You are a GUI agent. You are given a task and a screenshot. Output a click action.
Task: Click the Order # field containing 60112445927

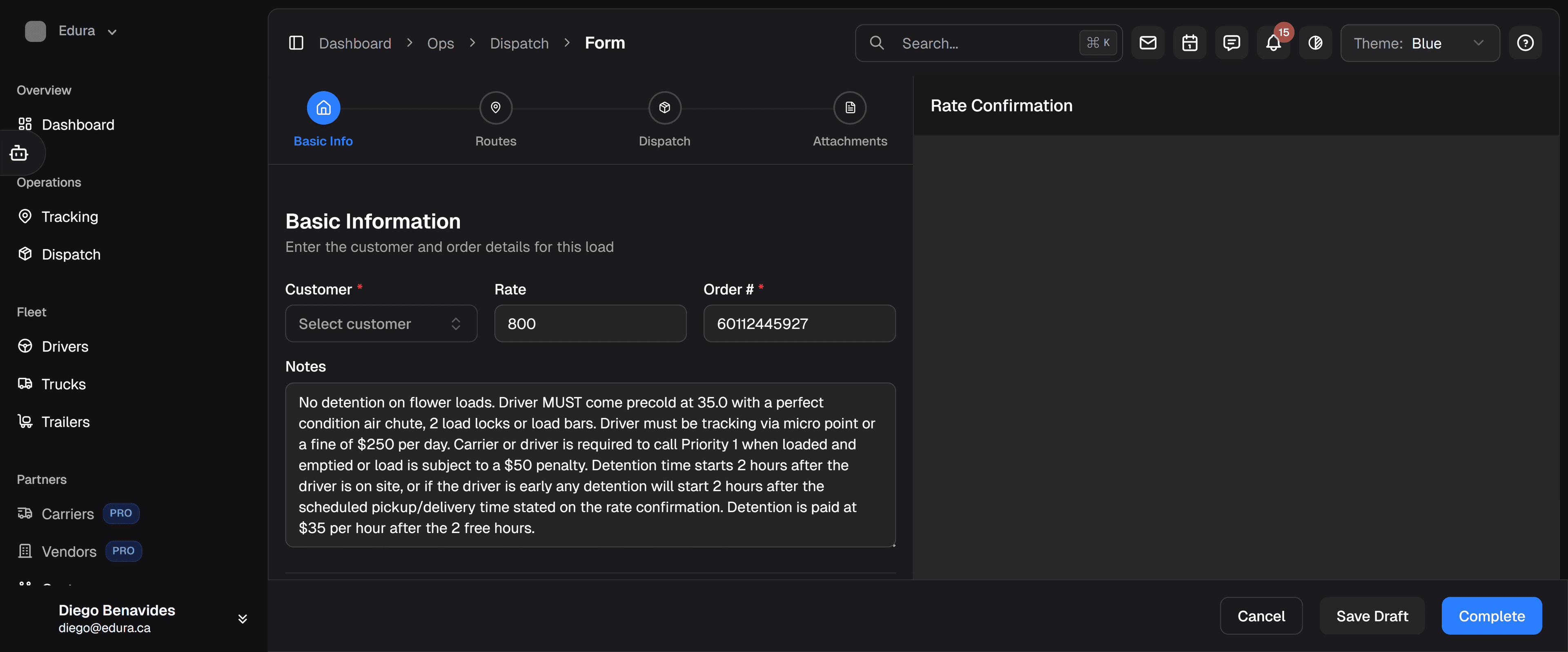point(799,323)
